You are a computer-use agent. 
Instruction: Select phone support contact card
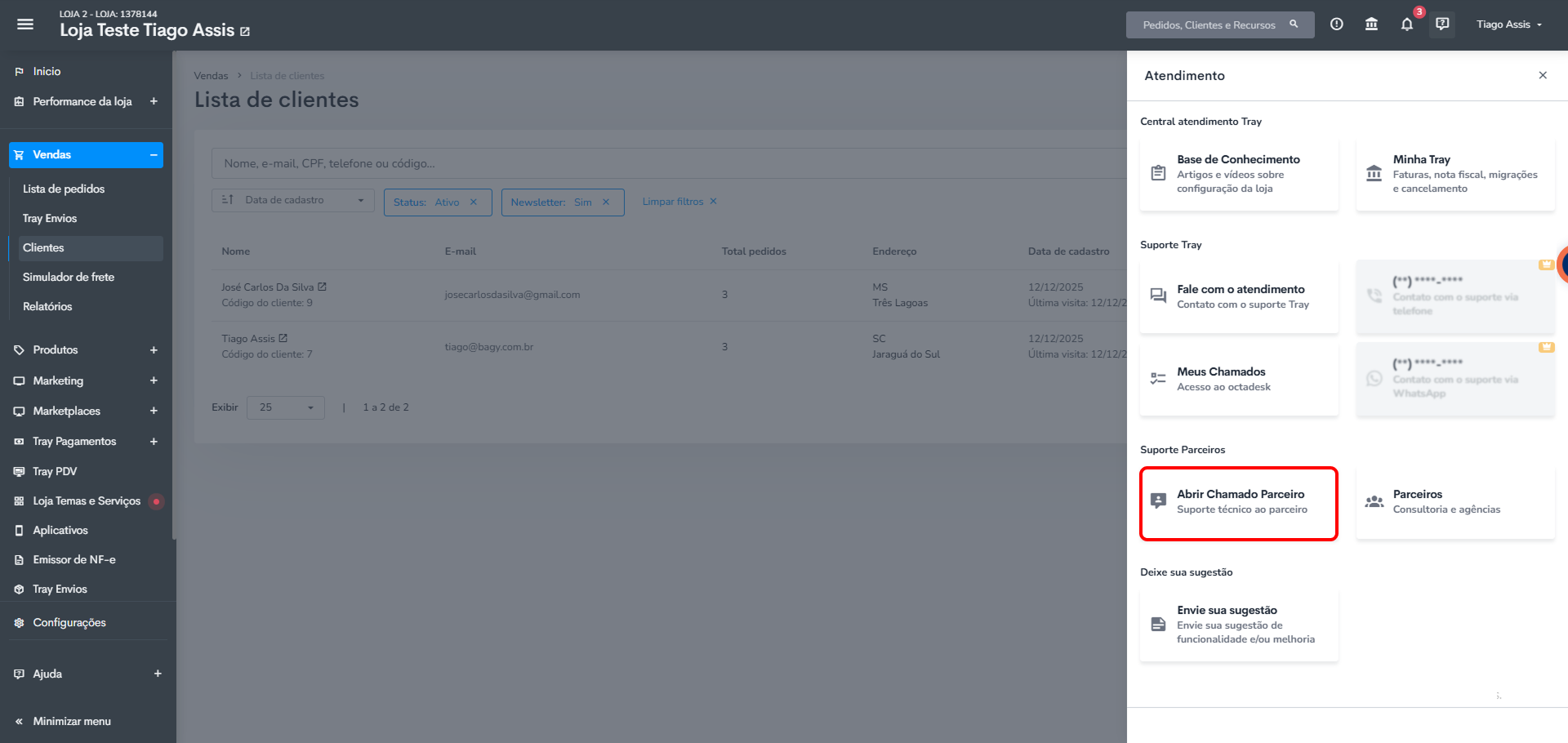coord(1455,296)
